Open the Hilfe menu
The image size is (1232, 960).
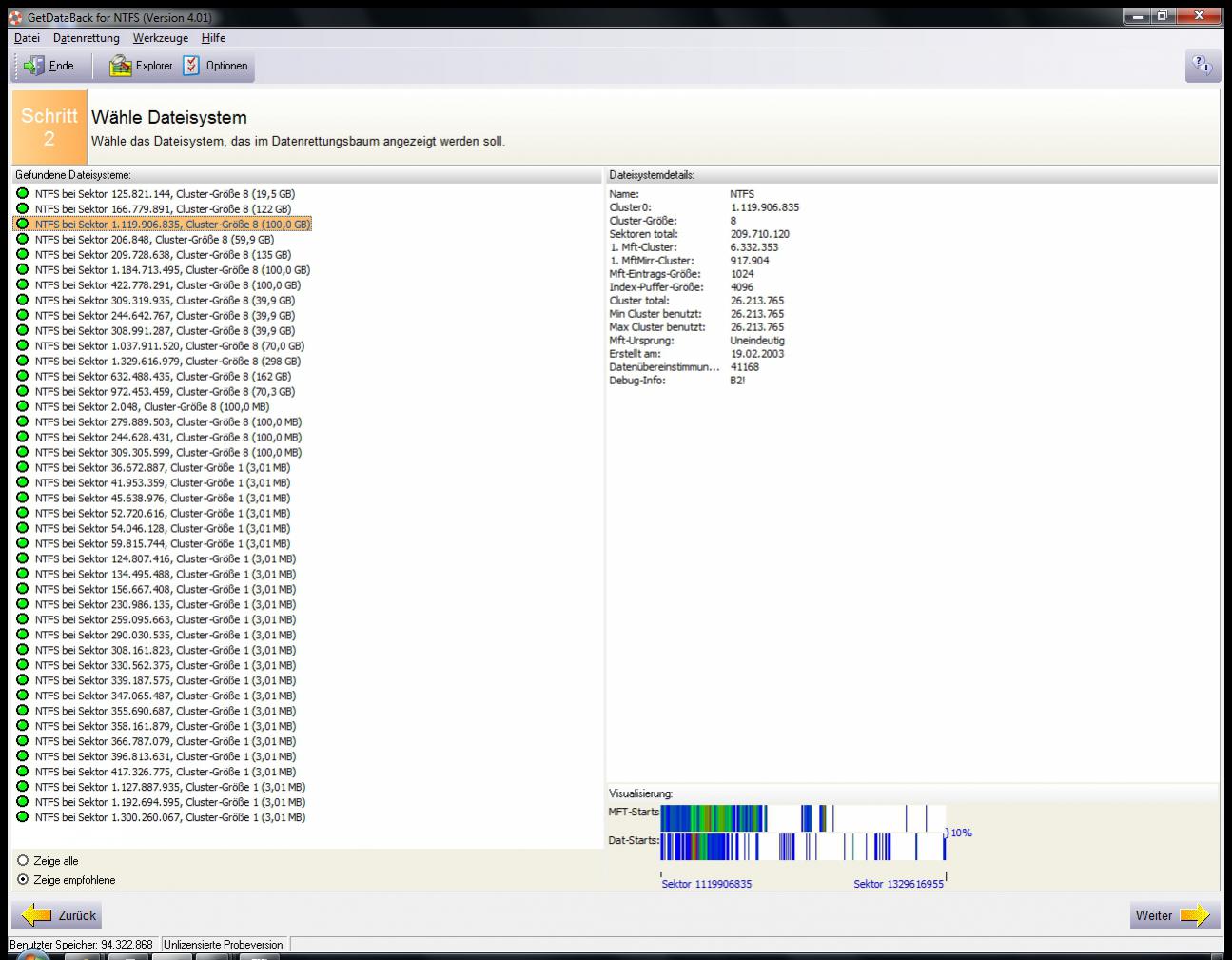[213, 38]
